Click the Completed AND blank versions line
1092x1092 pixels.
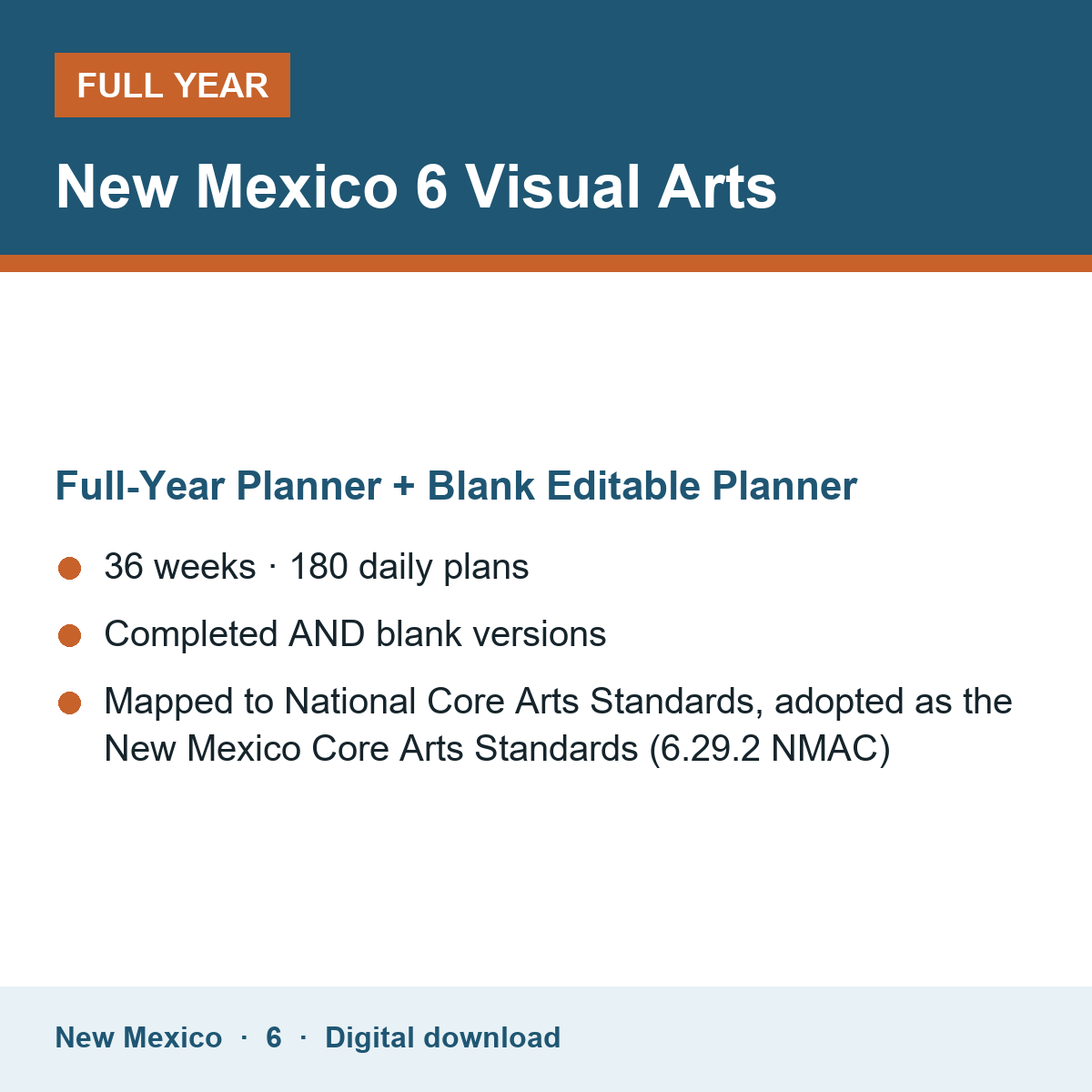[355, 634]
